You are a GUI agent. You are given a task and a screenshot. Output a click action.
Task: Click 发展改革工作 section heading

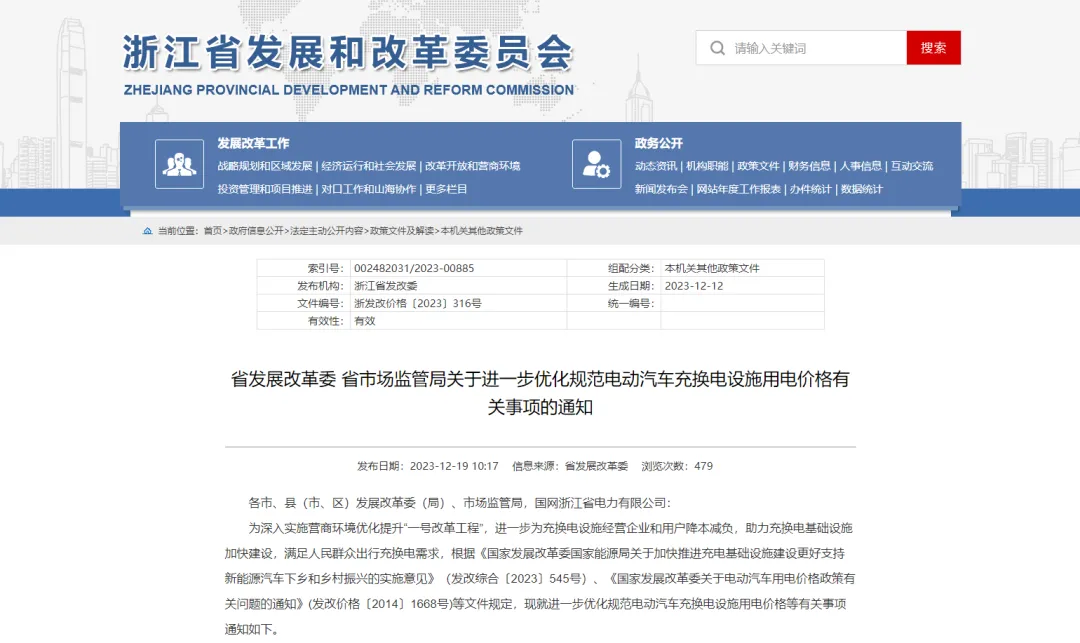tap(253, 143)
